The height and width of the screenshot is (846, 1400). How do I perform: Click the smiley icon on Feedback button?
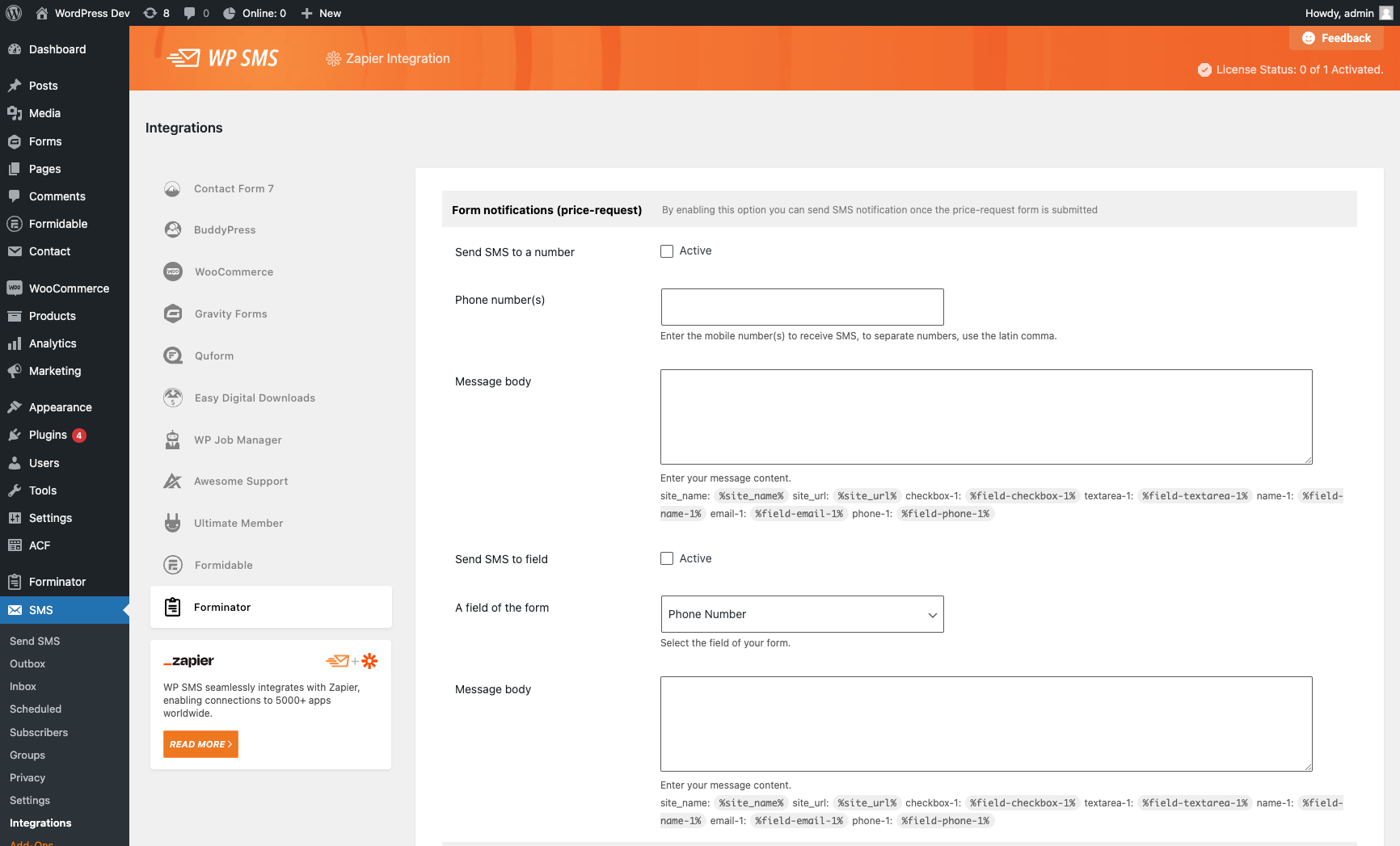[x=1309, y=38]
